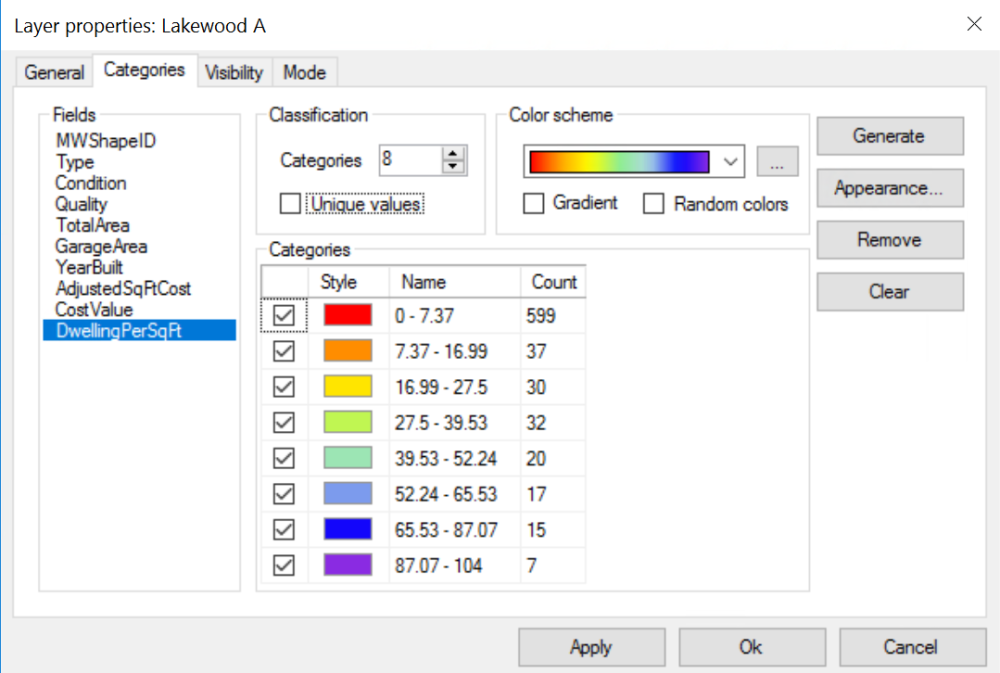This screenshot has width=1000, height=673.
Task: Enable the Random colors option
Action: tap(654, 203)
